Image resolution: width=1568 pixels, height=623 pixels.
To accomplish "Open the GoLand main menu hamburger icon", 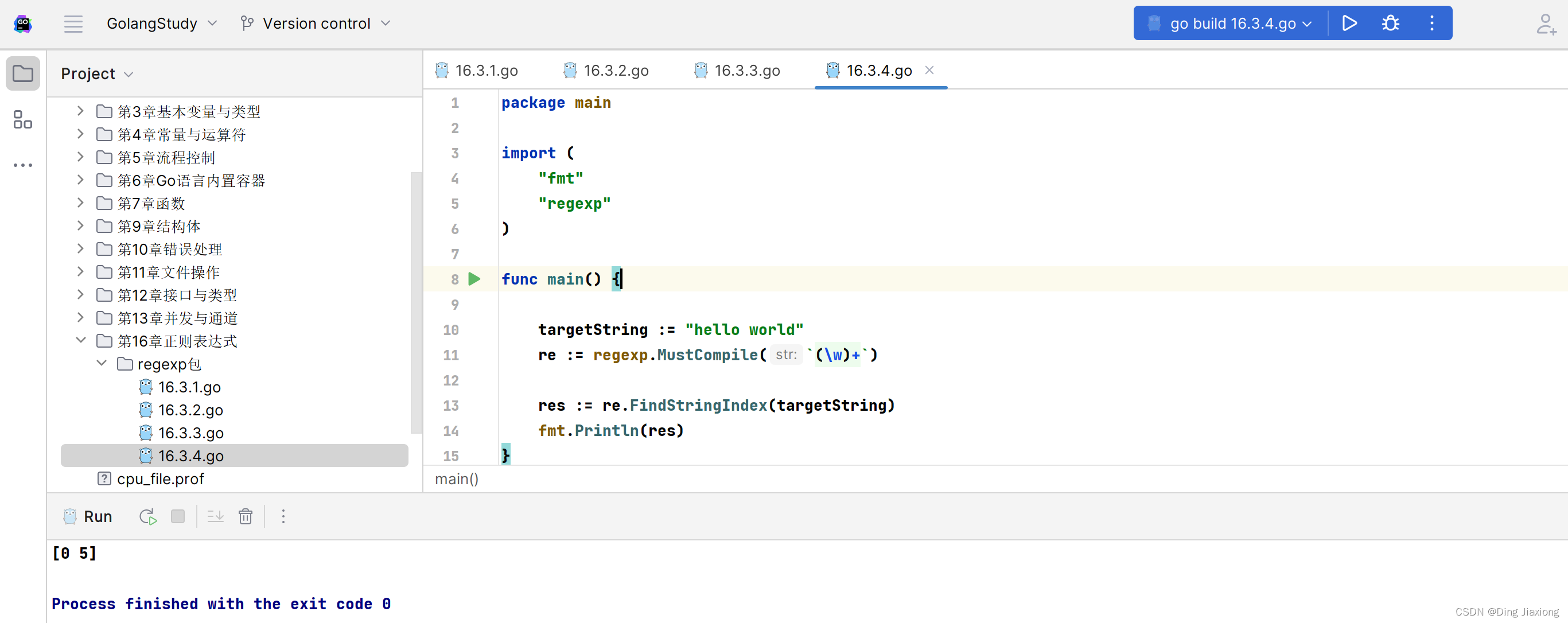I will click(73, 24).
